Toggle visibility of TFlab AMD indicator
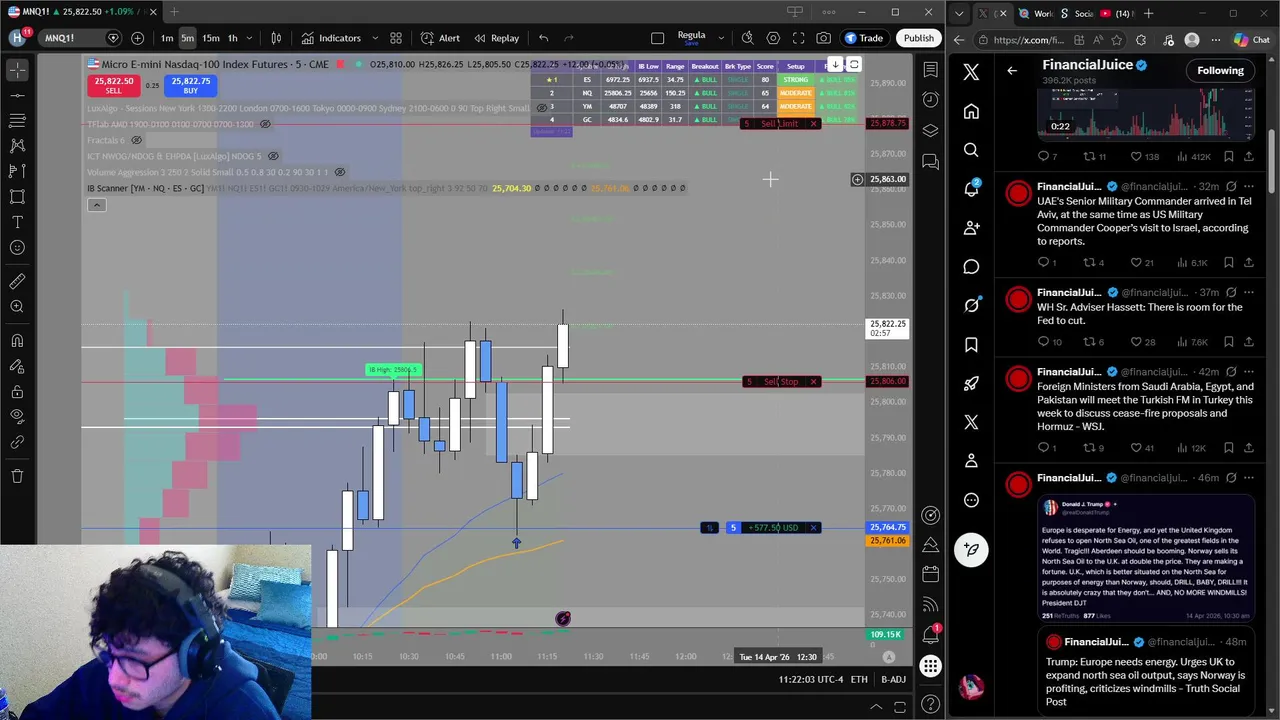The height and width of the screenshot is (720, 1280). [x=265, y=124]
